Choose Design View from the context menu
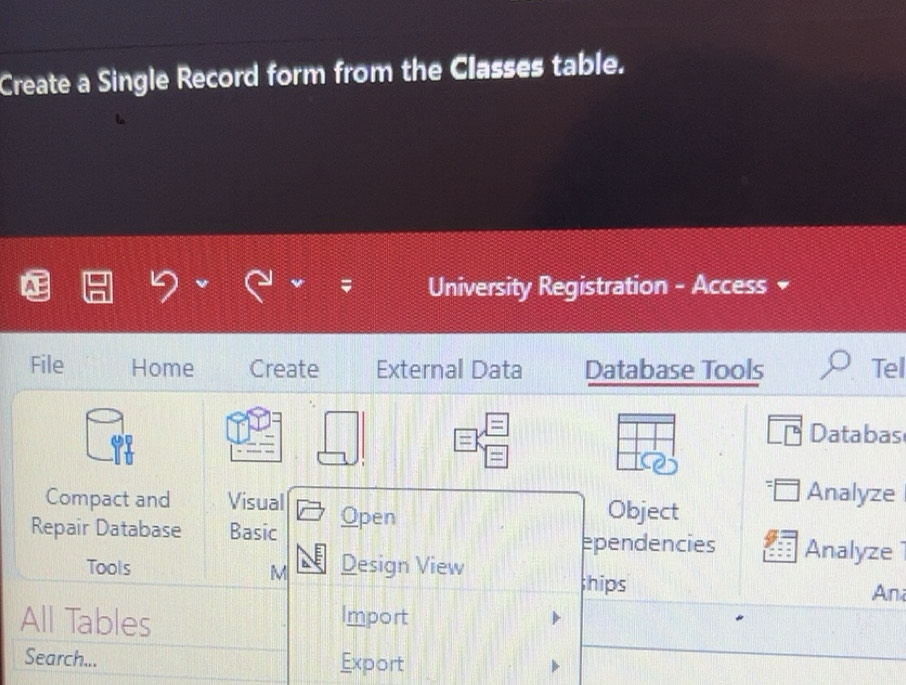 click(x=403, y=565)
